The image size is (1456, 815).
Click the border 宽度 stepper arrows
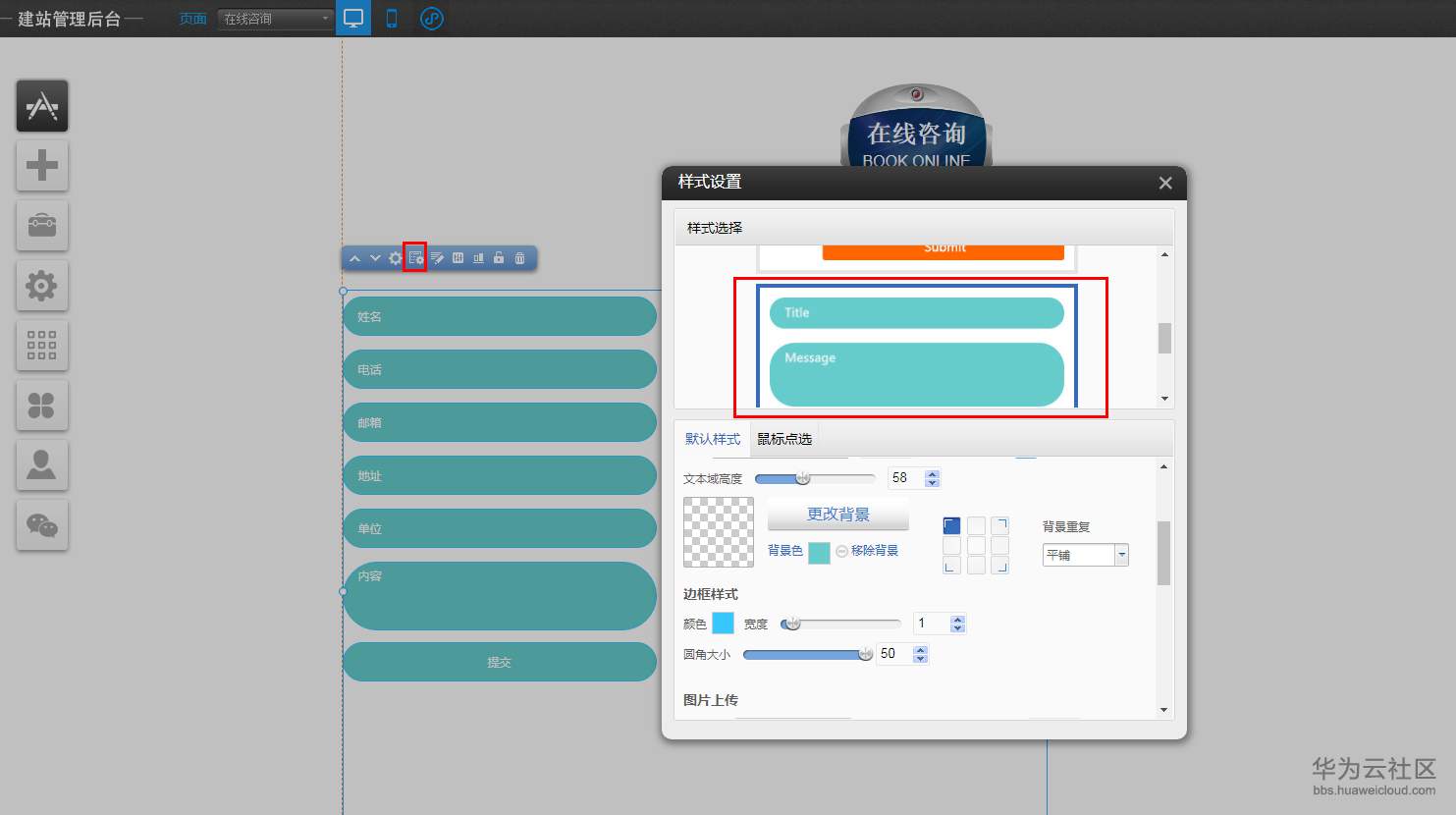coord(958,624)
